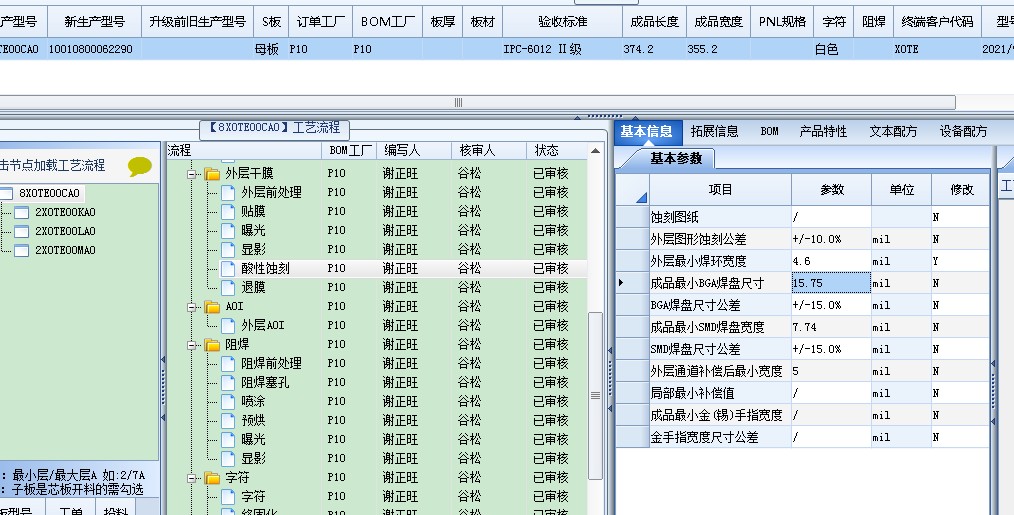Open the 文本配方 tab

pyautogui.click(x=892, y=131)
